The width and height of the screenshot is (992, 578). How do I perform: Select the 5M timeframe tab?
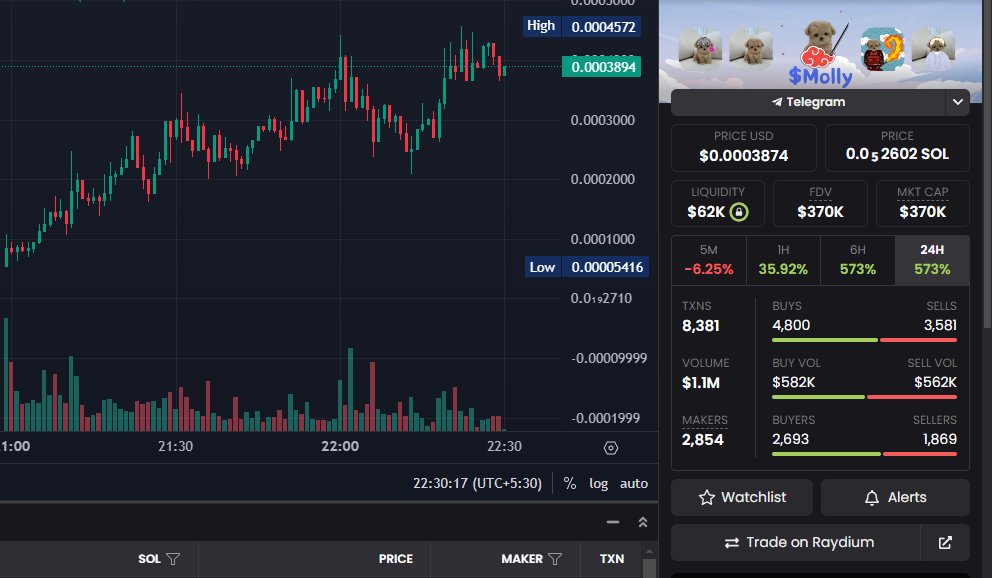709,260
